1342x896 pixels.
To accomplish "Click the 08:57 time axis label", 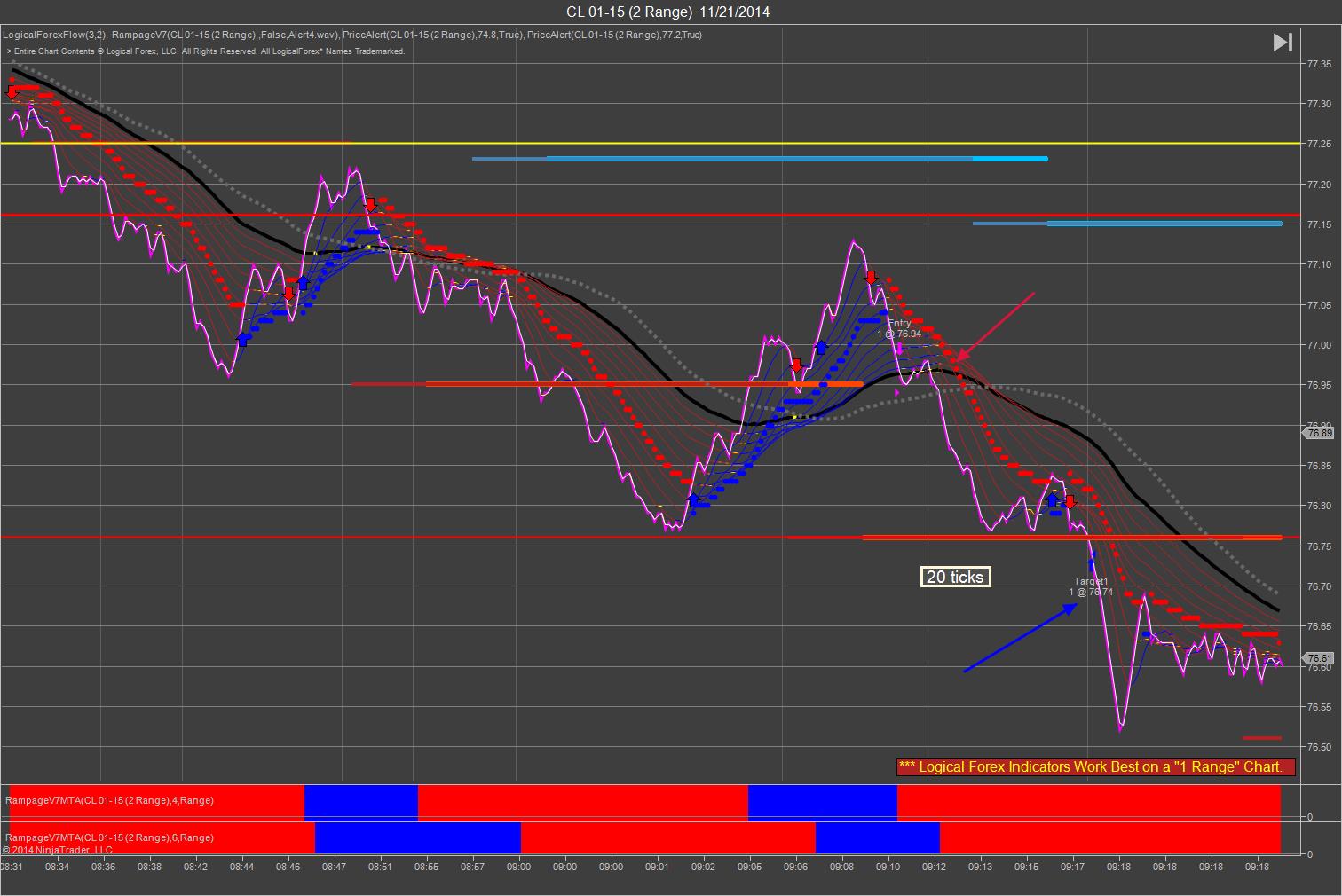I will pos(473,867).
